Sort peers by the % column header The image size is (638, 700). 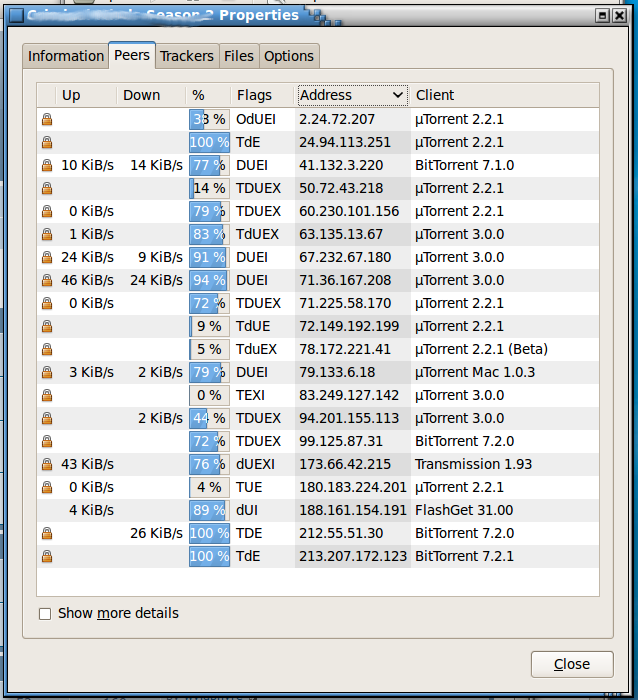208,95
